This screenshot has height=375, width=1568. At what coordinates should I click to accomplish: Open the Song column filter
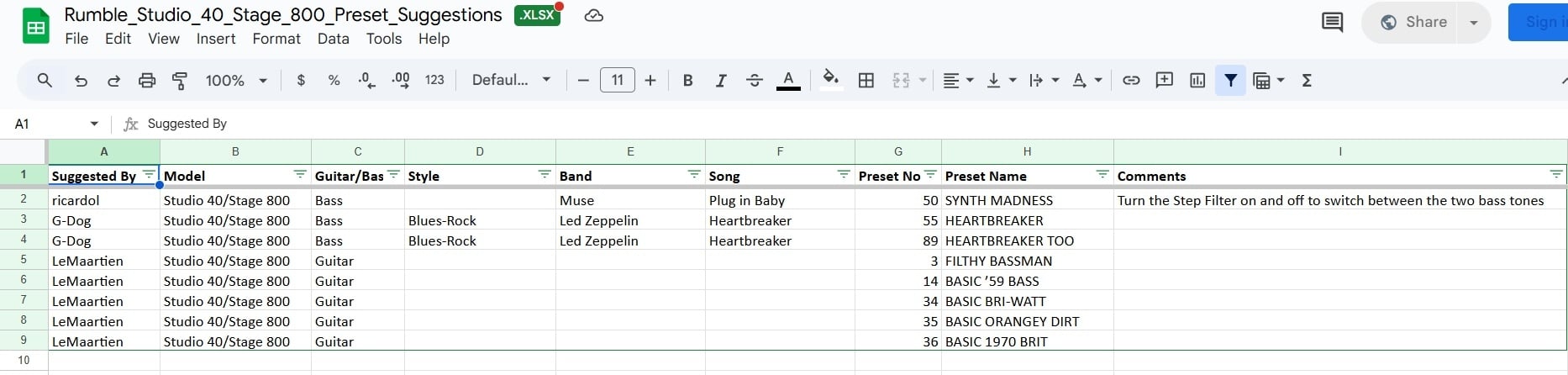point(844,174)
